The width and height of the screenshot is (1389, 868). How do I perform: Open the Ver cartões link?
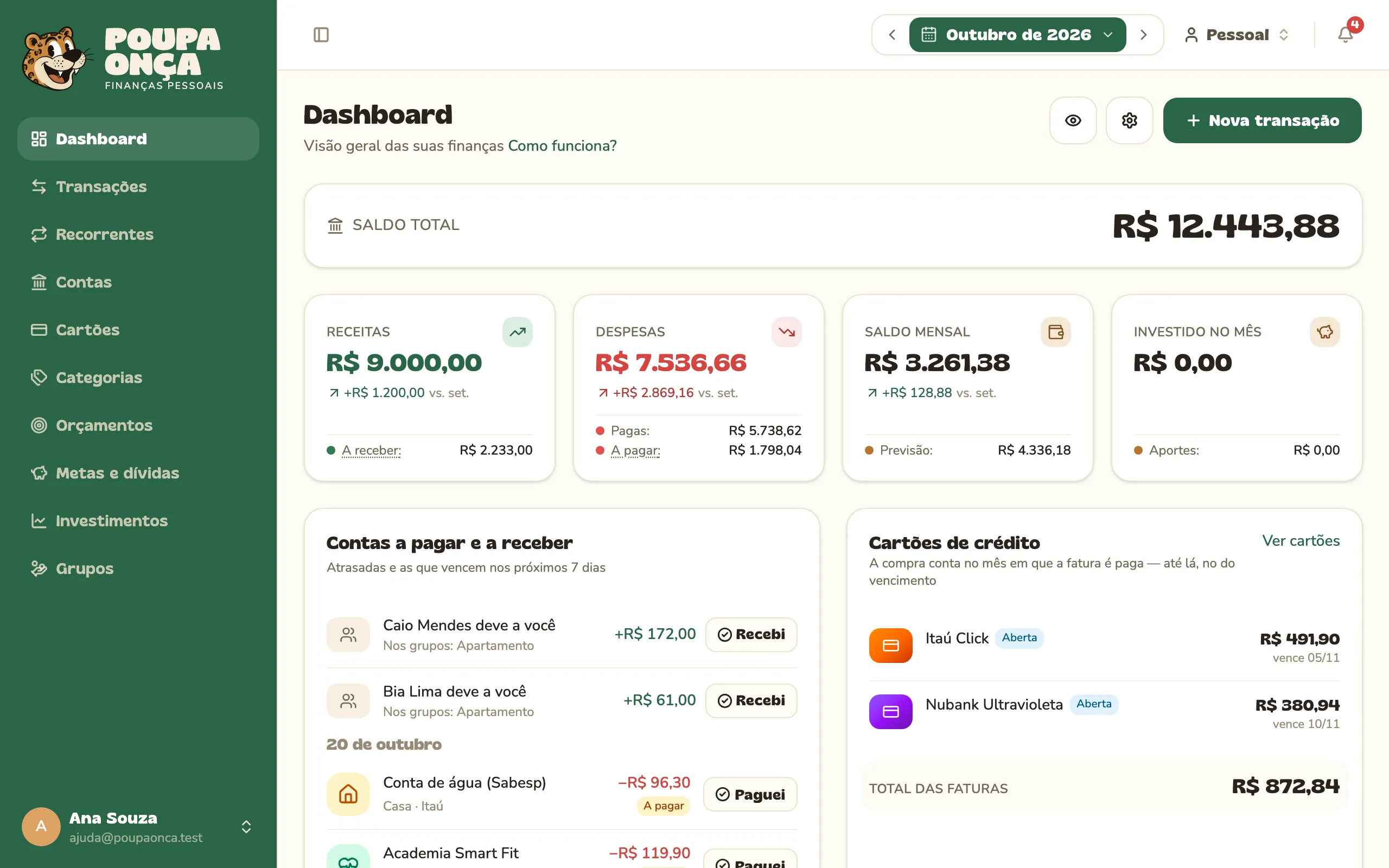pyautogui.click(x=1301, y=541)
